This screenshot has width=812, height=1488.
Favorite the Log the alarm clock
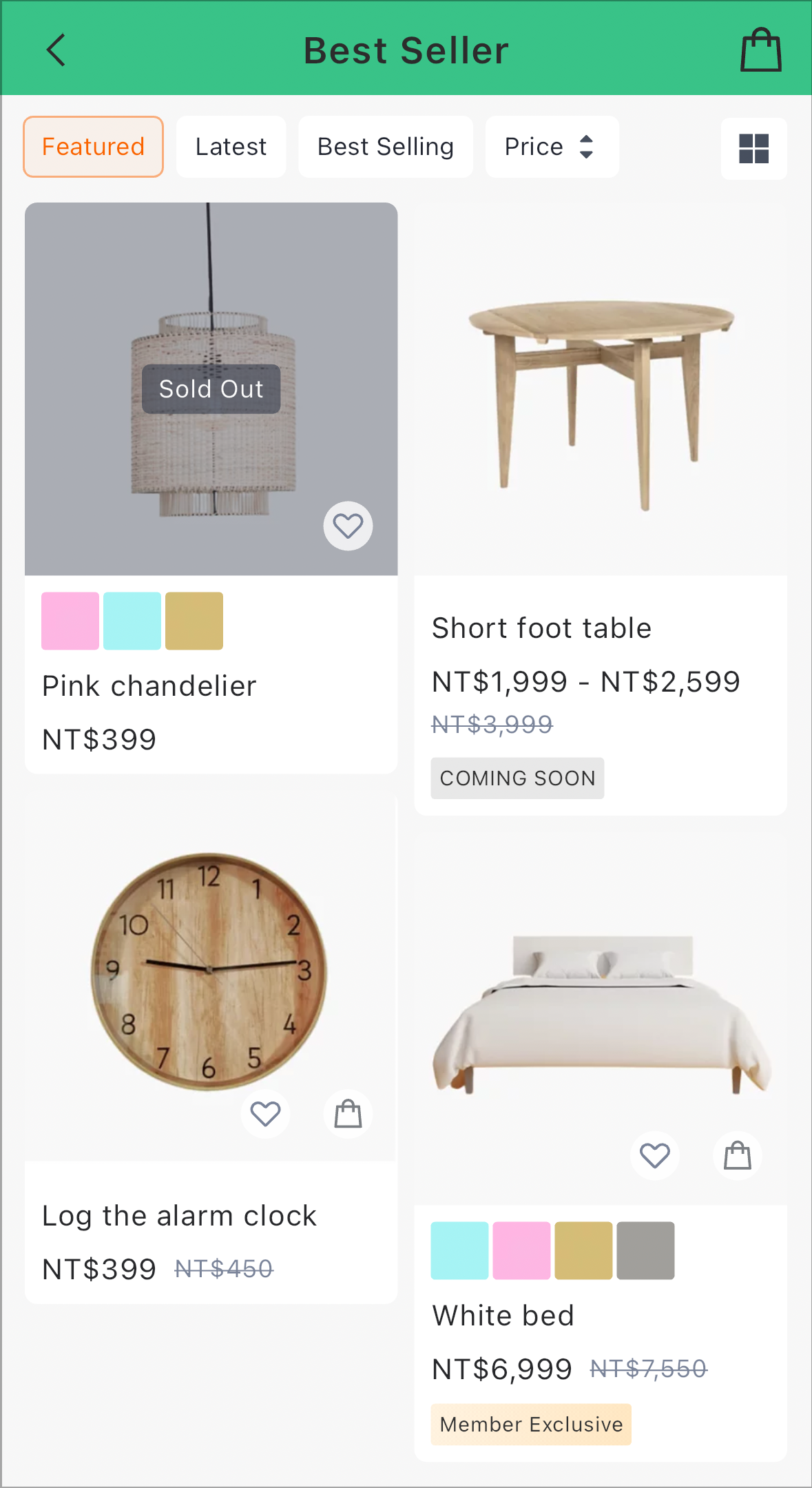pyautogui.click(x=265, y=1113)
